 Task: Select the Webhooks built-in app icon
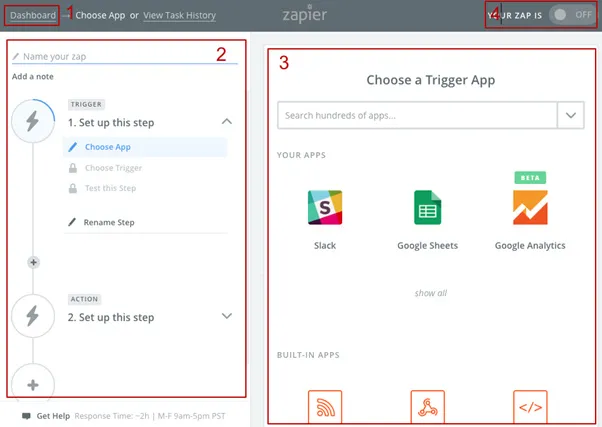click(x=427, y=407)
